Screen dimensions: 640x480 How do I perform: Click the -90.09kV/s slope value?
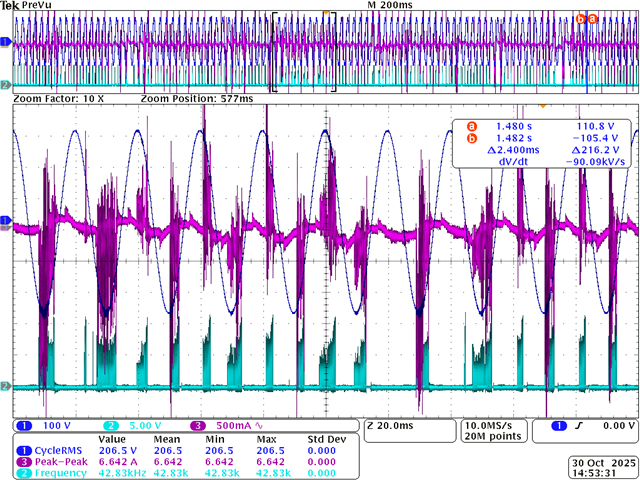(596, 162)
